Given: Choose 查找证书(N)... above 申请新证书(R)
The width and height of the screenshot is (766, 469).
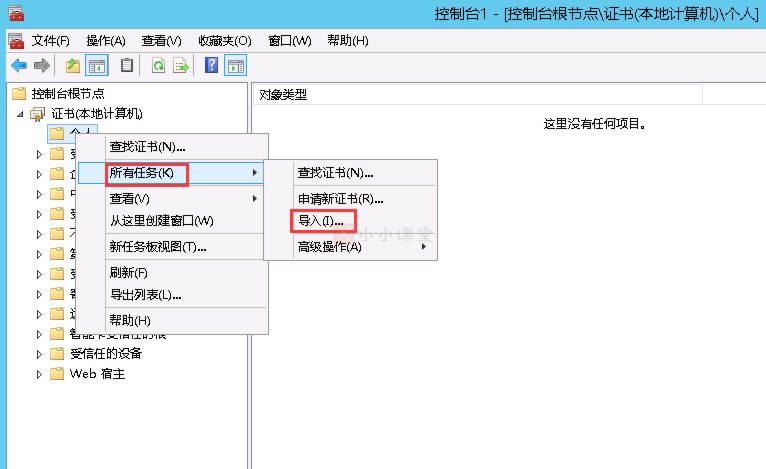Looking at the screenshot, I should pos(351,173).
